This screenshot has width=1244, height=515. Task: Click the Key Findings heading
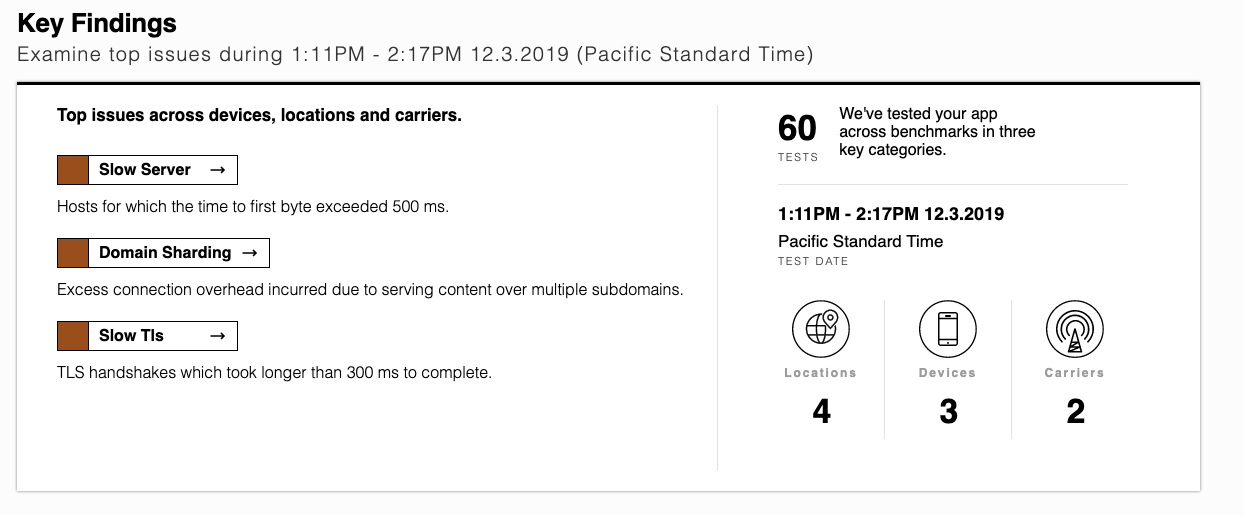97,23
